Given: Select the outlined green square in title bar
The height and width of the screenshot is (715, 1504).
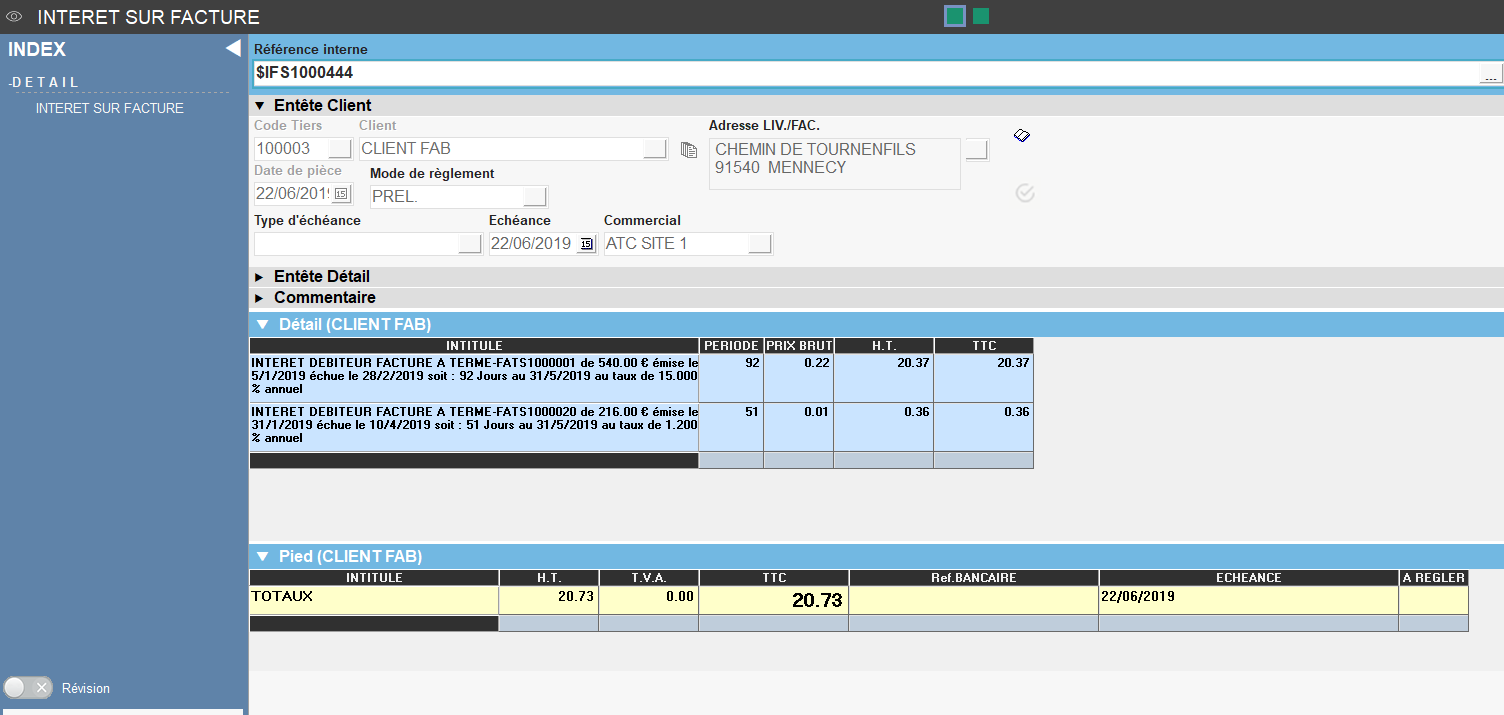Looking at the screenshot, I should coord(955,16).
